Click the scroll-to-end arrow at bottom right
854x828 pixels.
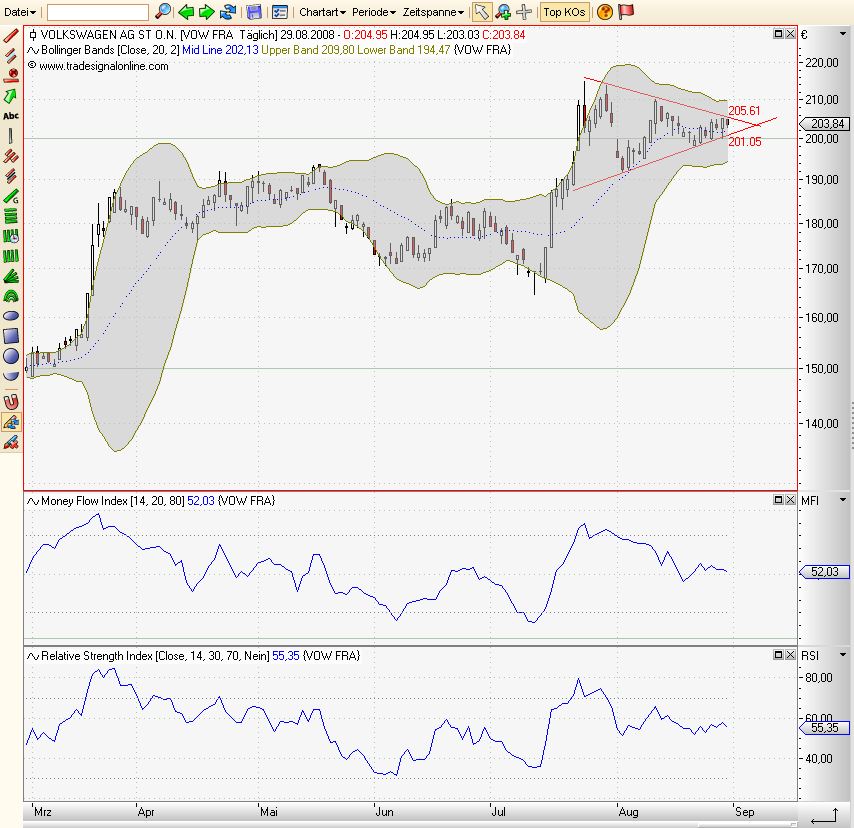click(x=824, y=817)
